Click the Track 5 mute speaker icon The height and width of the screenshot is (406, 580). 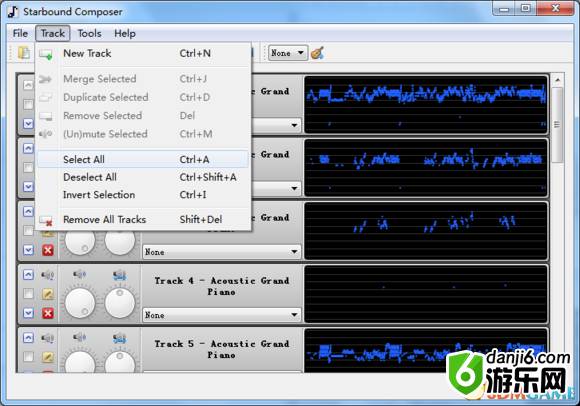click(48, 338)
